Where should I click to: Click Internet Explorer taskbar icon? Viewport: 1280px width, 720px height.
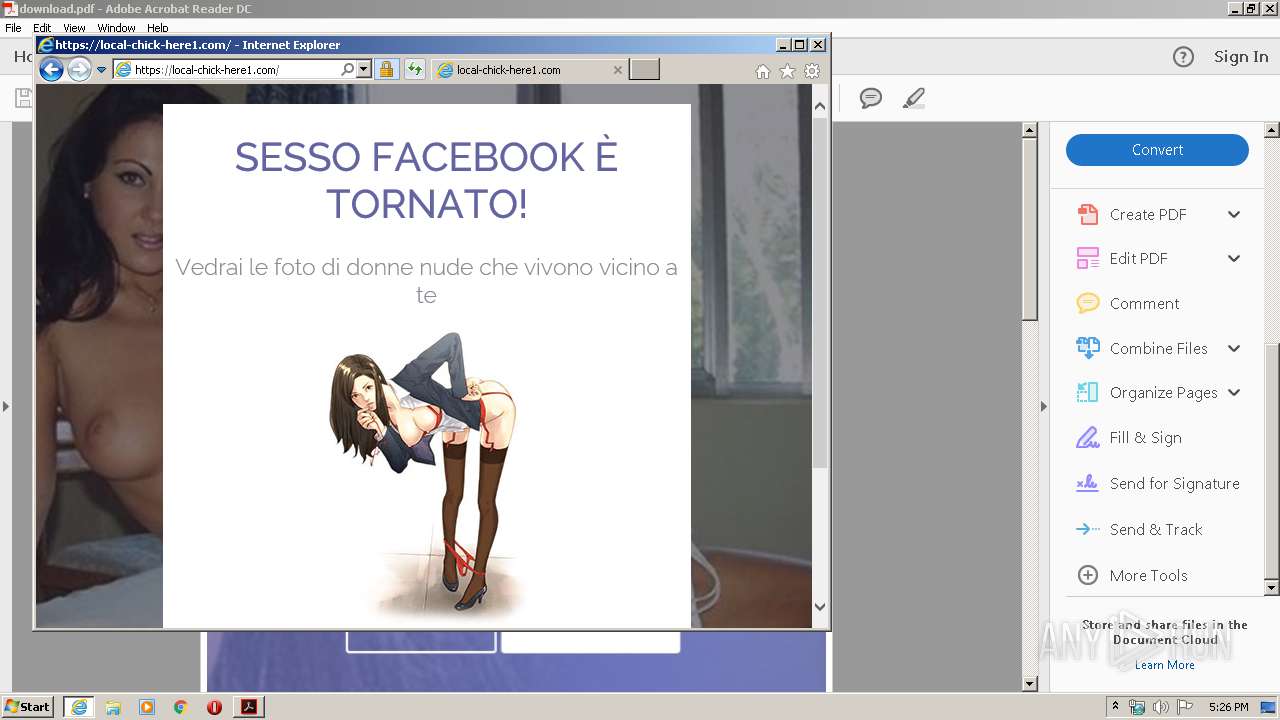79,707
